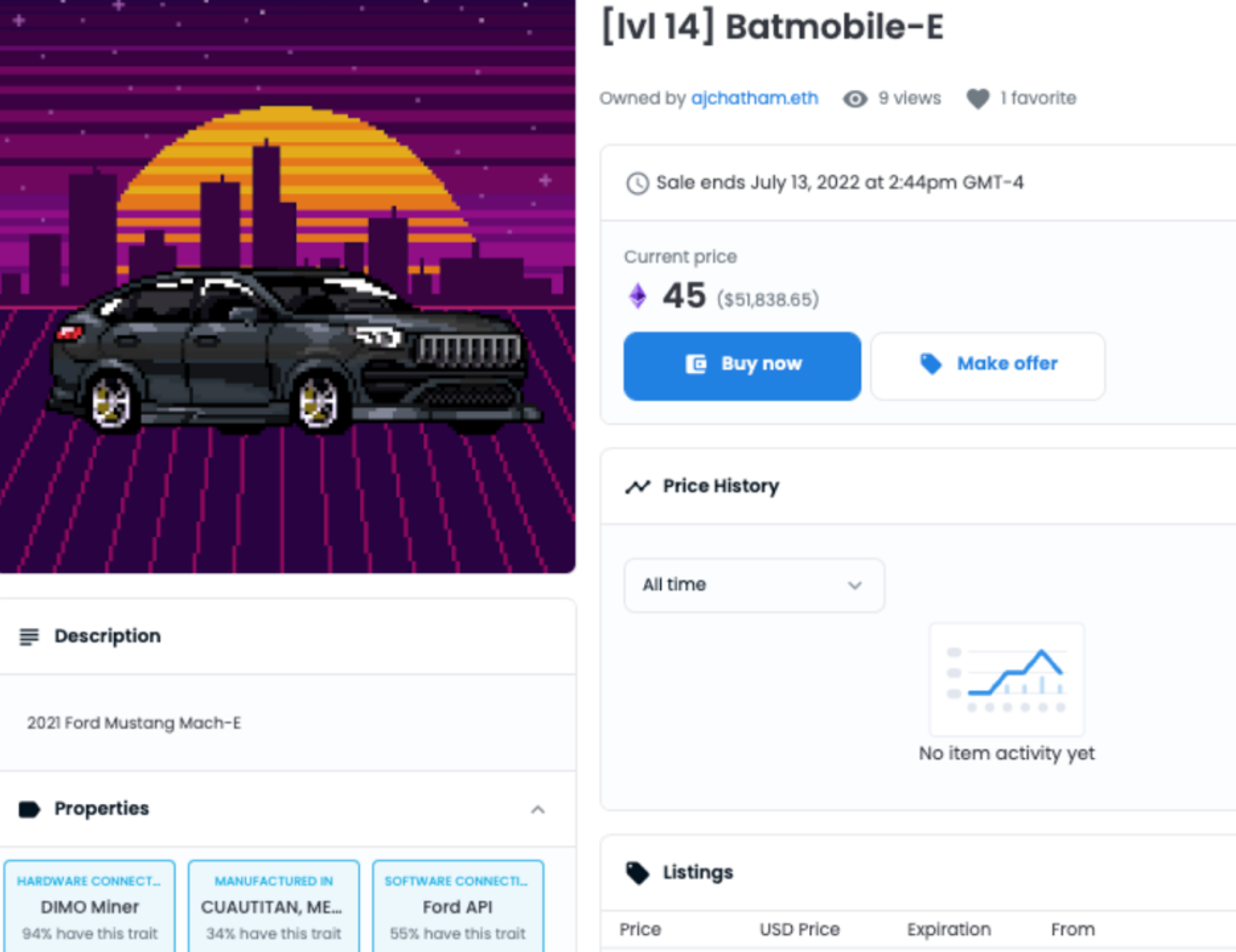Click the Batmobile-E NFT artwork
The image size is (1236, 952).
(x=288, y=284)
